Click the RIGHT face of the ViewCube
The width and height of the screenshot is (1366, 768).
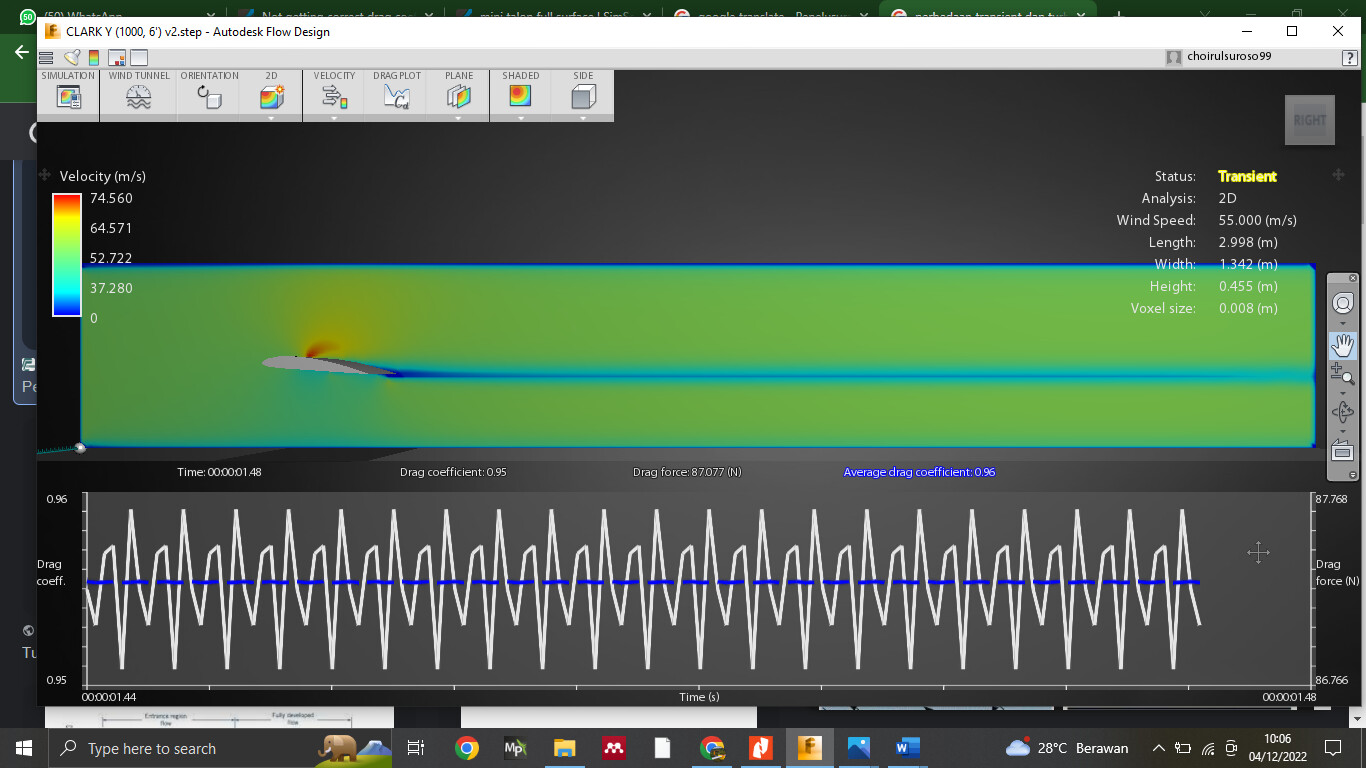(1310, 120)
